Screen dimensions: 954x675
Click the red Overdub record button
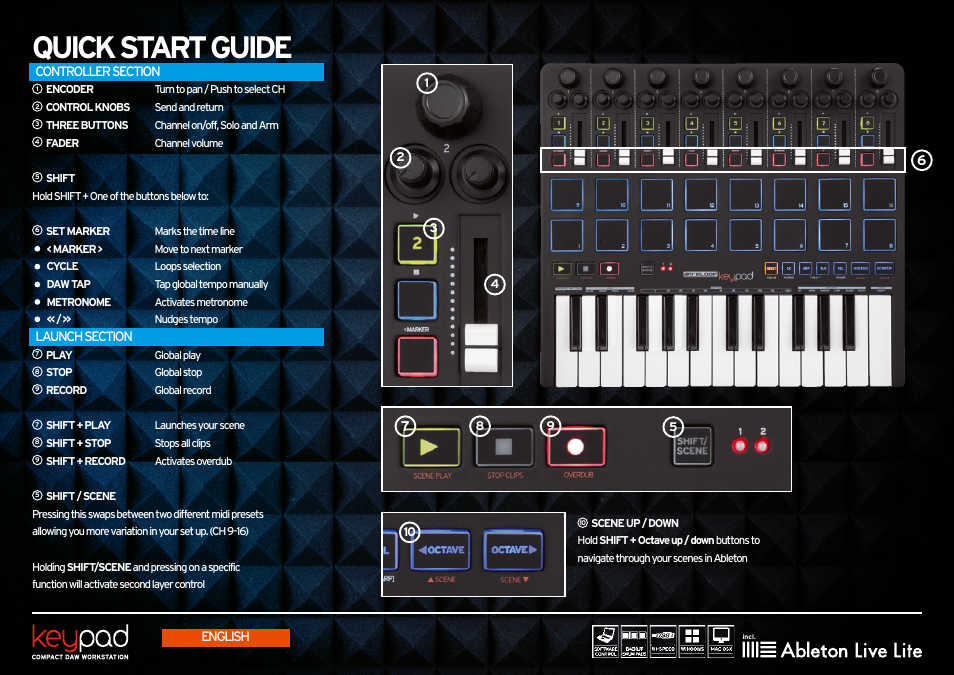click(576, 447)
